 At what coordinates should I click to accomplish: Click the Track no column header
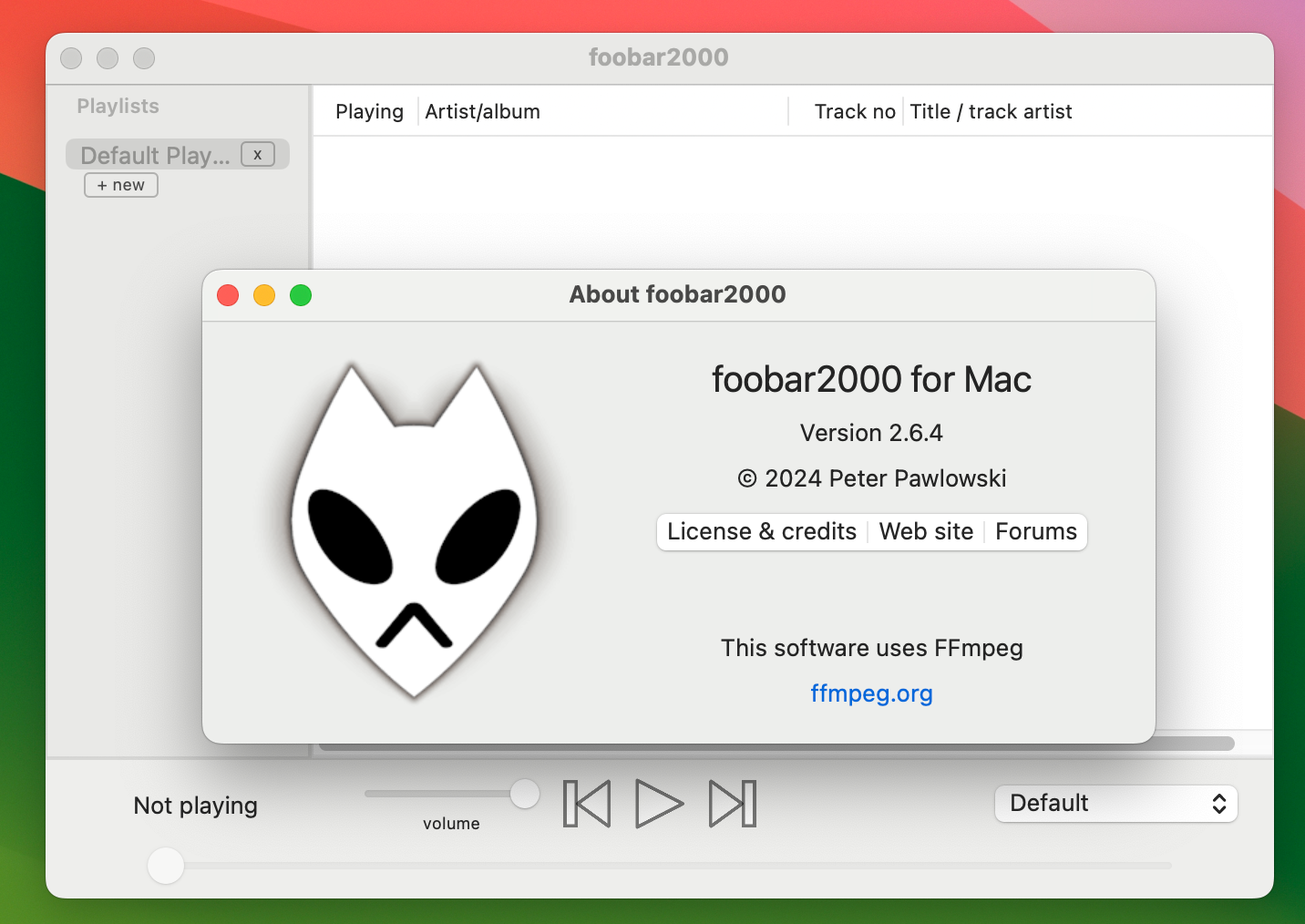pos(854,110)
